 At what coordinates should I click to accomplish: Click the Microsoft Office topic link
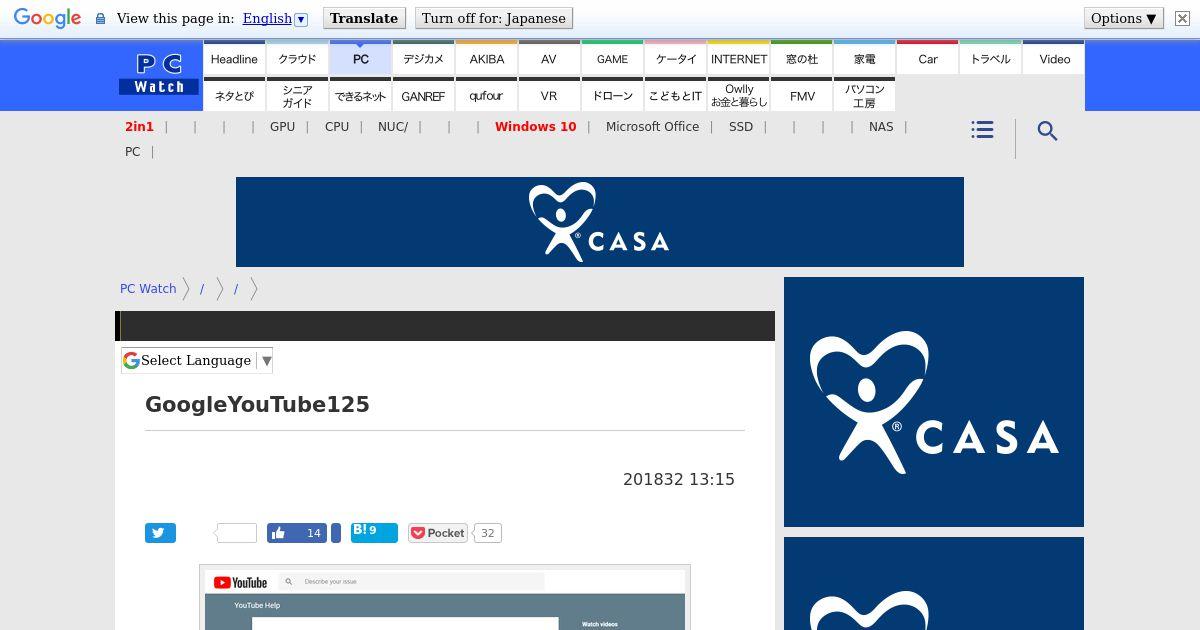pos(652,126)
